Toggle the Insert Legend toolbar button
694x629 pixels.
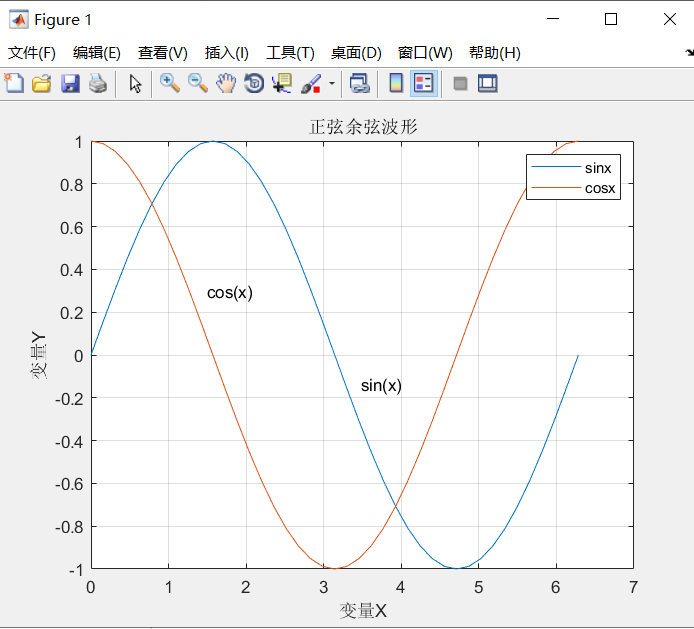click(424, 83)
